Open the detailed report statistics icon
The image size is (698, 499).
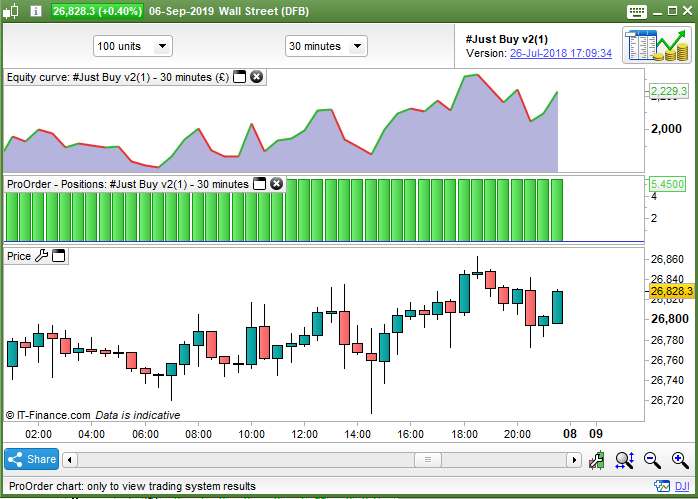[657, 45]
